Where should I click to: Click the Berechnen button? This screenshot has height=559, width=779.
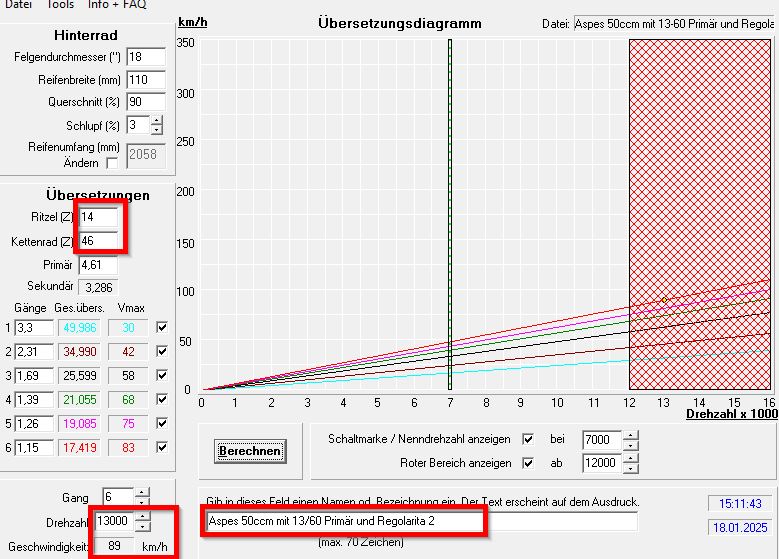click(250, 451)
